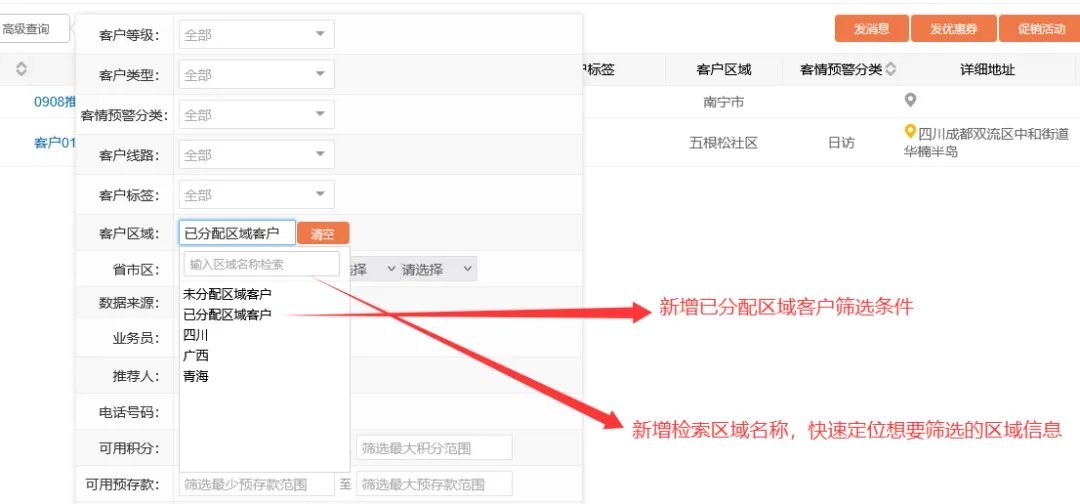
Task: Click the 高级查询 button
Action: pos(34,29)
